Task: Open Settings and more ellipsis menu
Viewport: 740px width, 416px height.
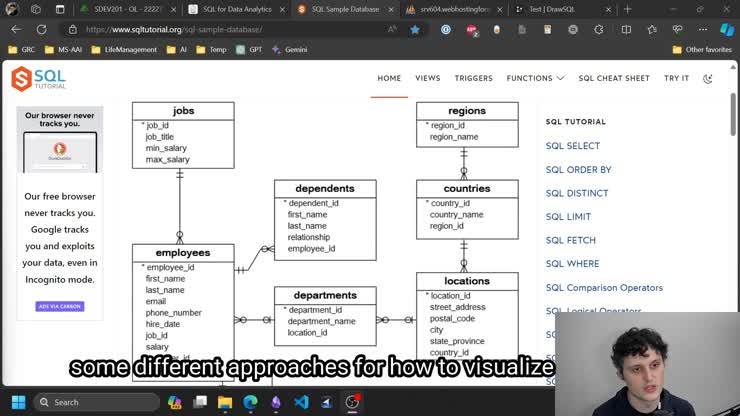Action: [x=703, y=30]
